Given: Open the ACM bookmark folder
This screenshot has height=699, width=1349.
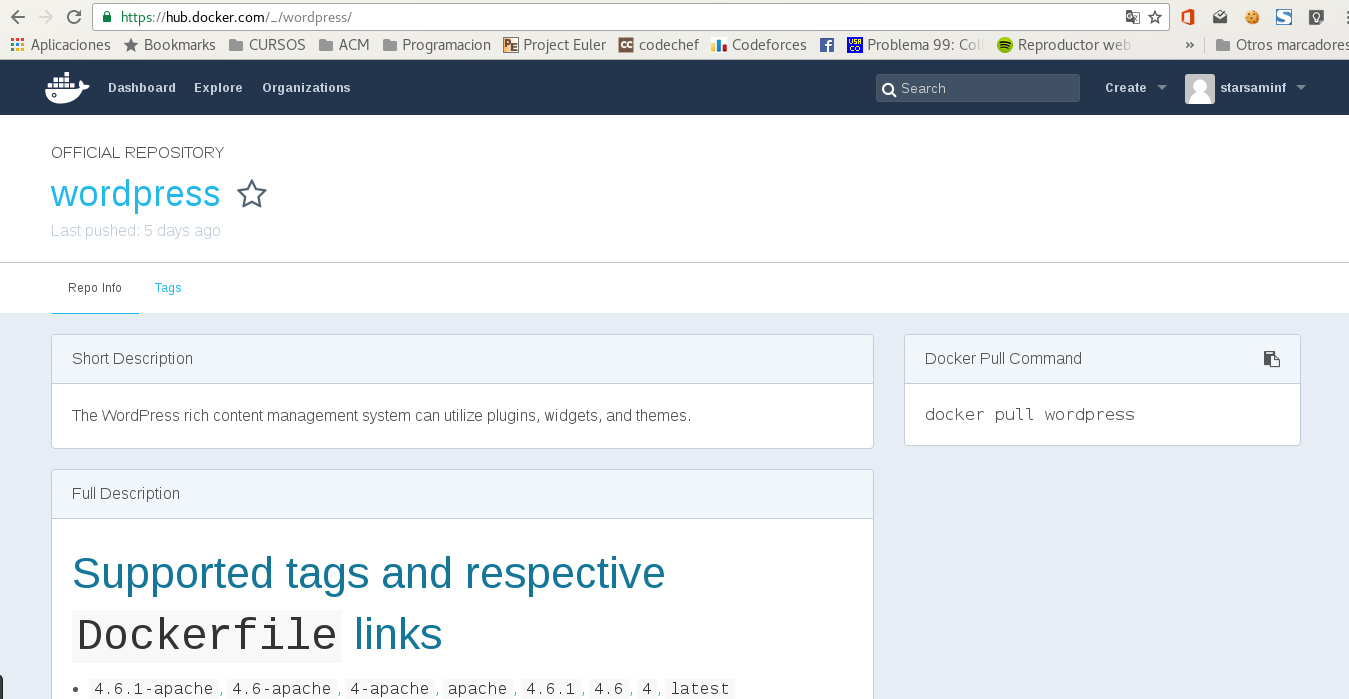Looking at the screenshot, I should [344, 45].
